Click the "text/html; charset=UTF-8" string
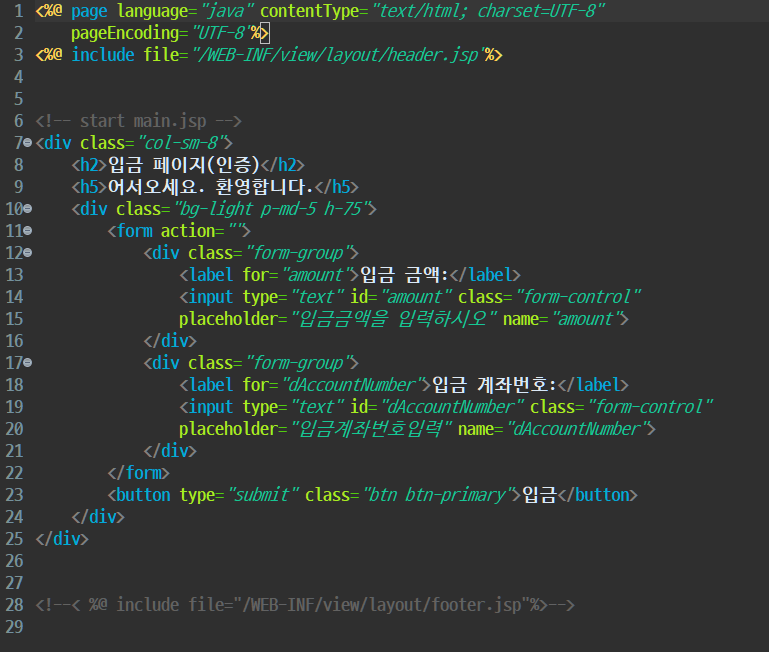This screenshot has width=769, height=652. [488, 11]
